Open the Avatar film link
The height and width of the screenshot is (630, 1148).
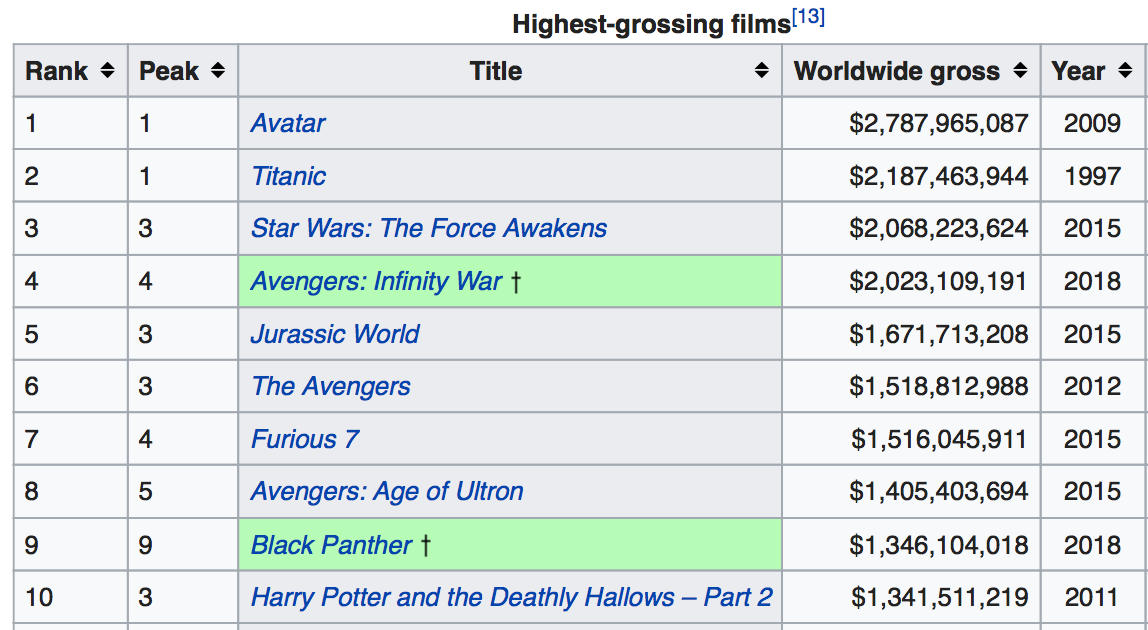click(288, 123)
